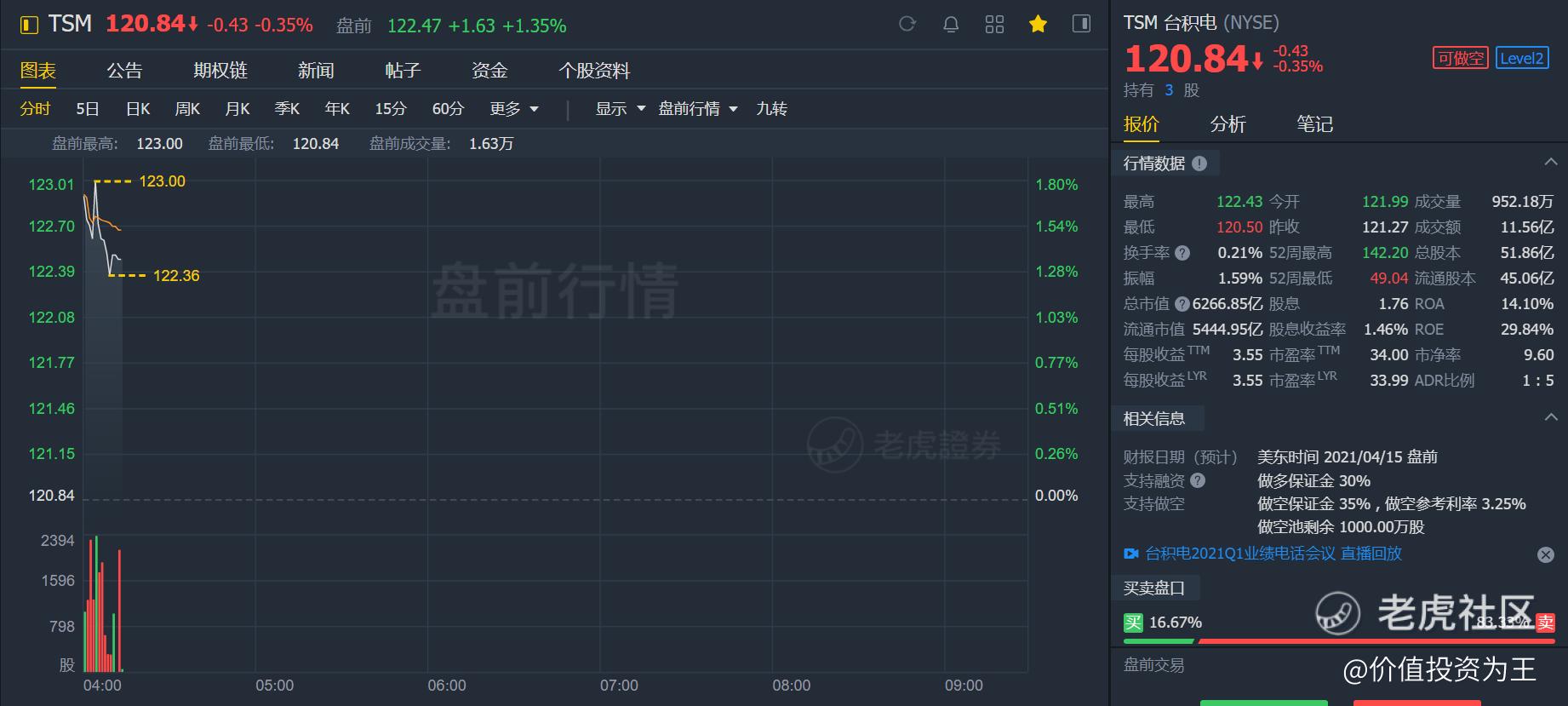Click the 盘前交易 label
The image size is (1568, 706).
click(x=1153, y=665)
